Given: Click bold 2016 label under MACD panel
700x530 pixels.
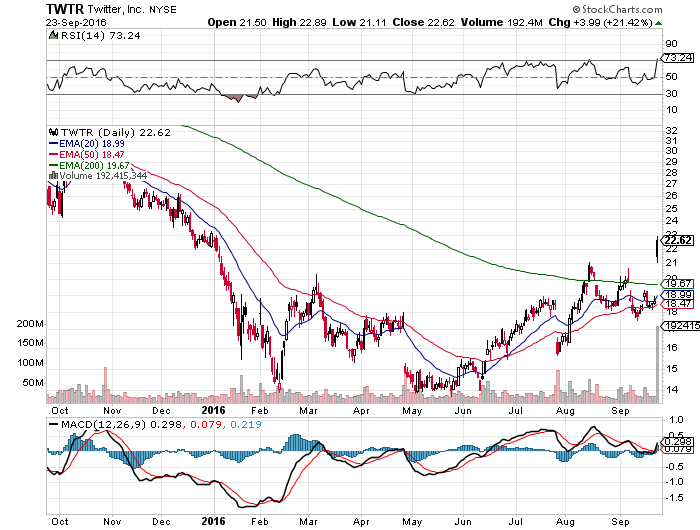Looking at the screenshot, I should 213,521.
